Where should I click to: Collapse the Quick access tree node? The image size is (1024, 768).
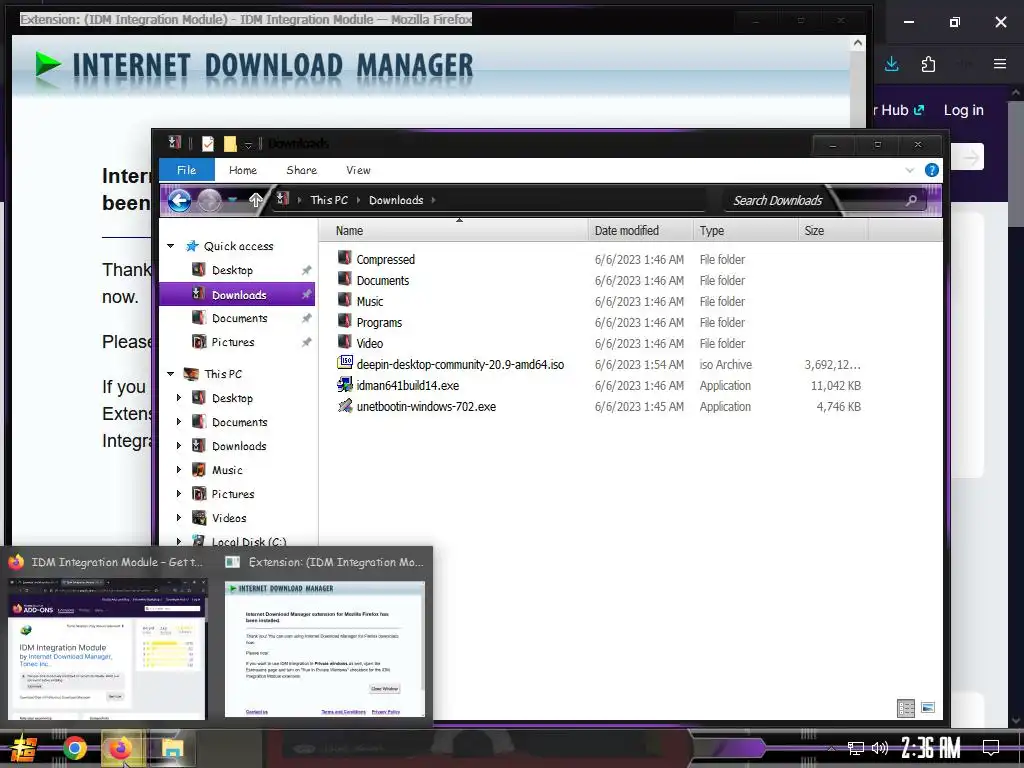tap(170, 246)
